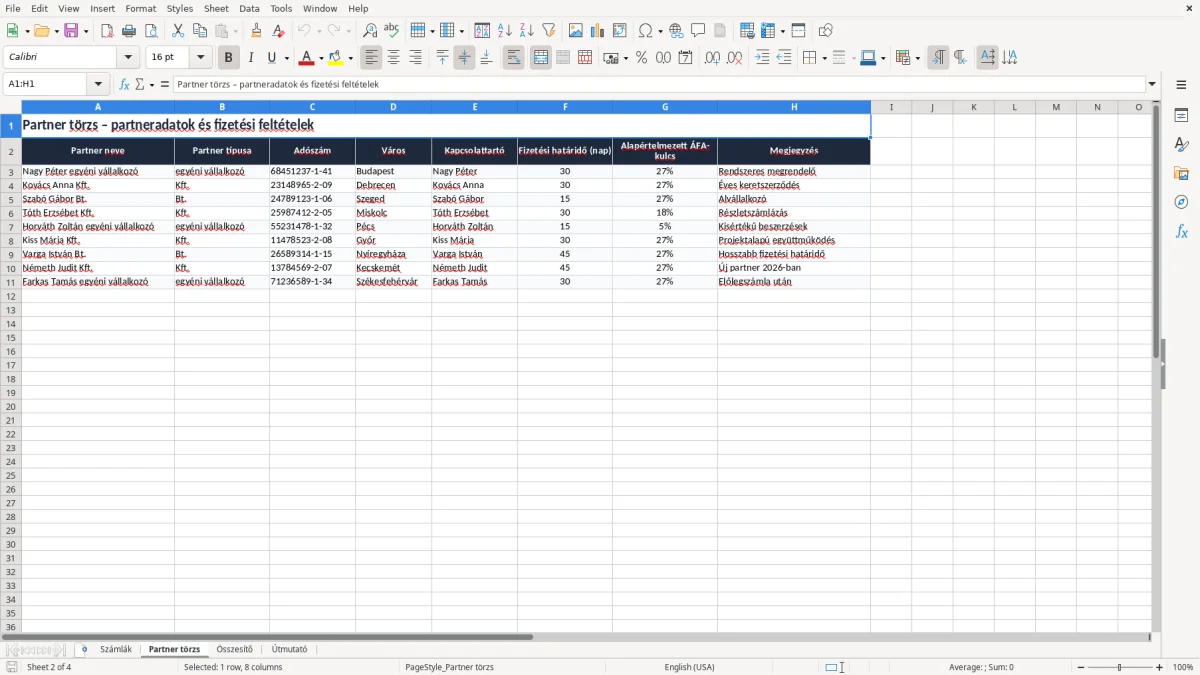The height and width of the screenshot is (675, 1200).
Task: Enable AutoFilter with the funnel icon
Action: (x=549, y=31)
